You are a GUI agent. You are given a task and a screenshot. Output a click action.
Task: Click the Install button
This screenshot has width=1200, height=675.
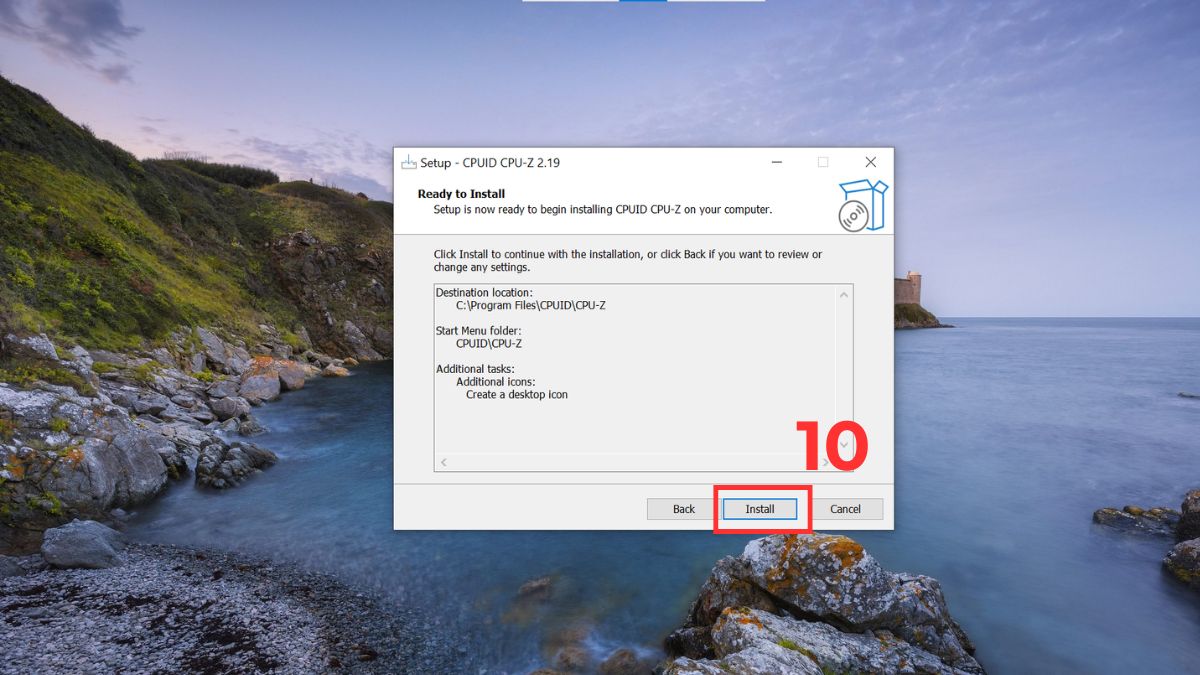(x=760, y=509)
